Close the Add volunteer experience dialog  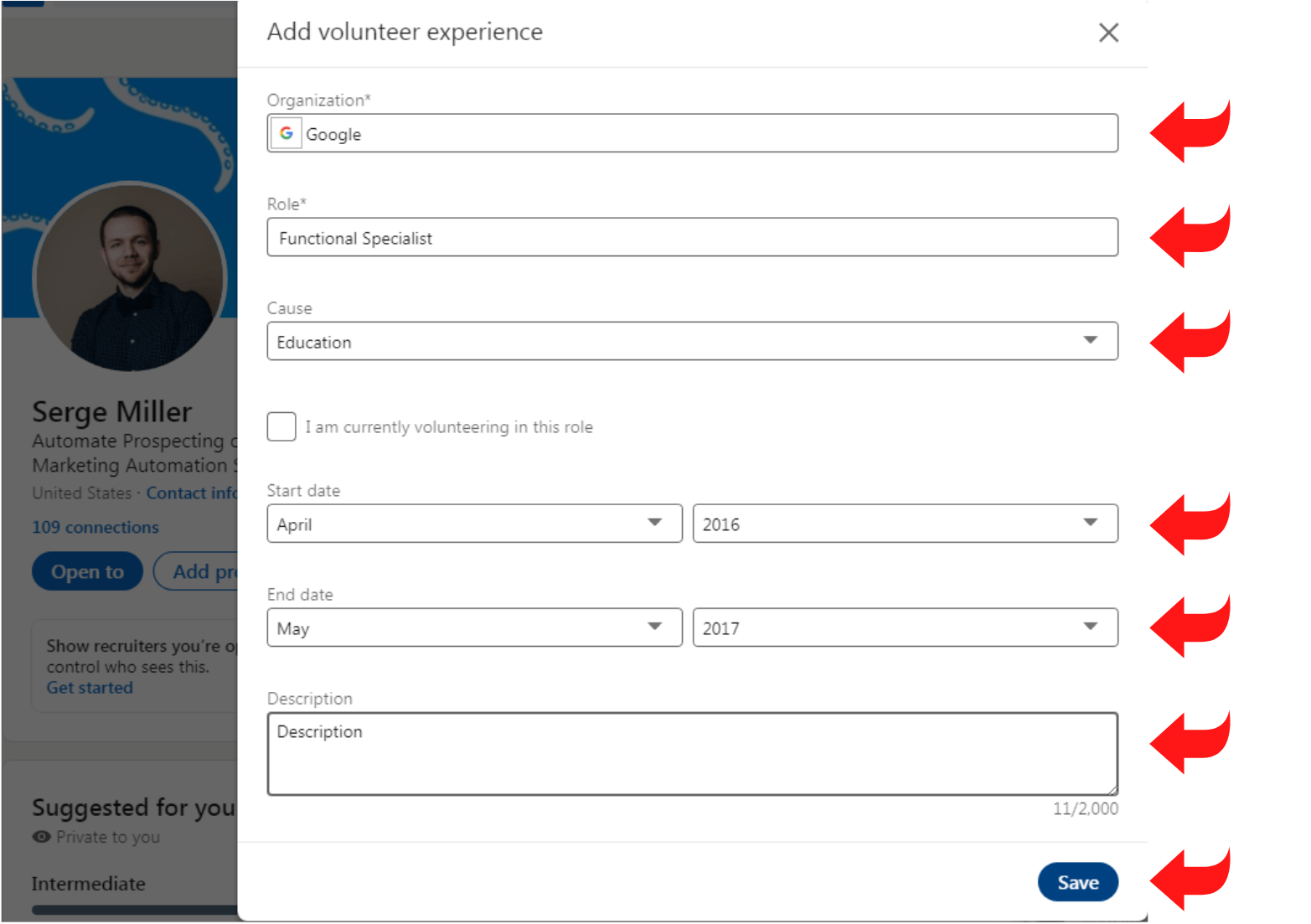(x=1108, y=32)
